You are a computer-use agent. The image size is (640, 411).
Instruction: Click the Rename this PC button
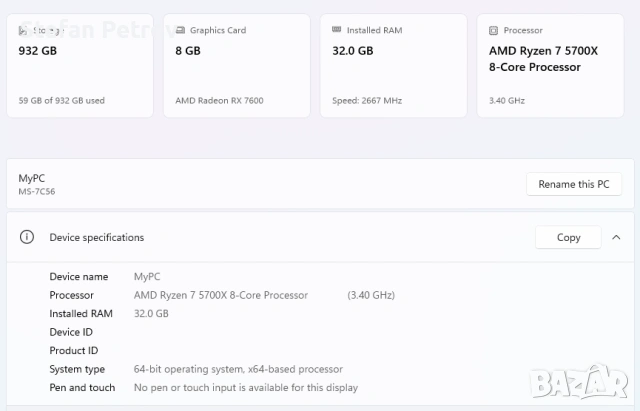click(x=574, y=184)
